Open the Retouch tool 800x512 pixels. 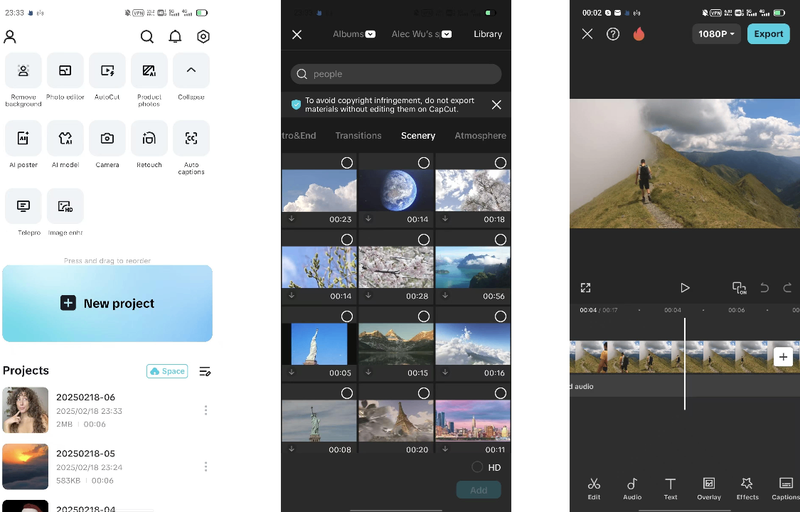click(x=149, y=138)
